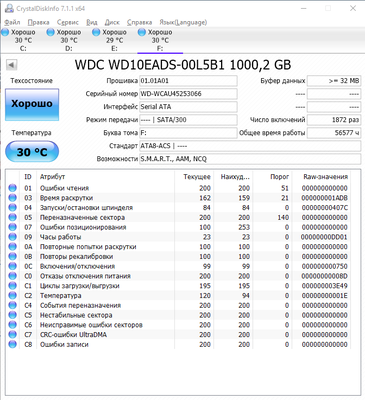Viewport: 365px width, 400px height.
Task: Click the CrystalDiskInfo app icon in title bar
Action: (x=9, y=8)
